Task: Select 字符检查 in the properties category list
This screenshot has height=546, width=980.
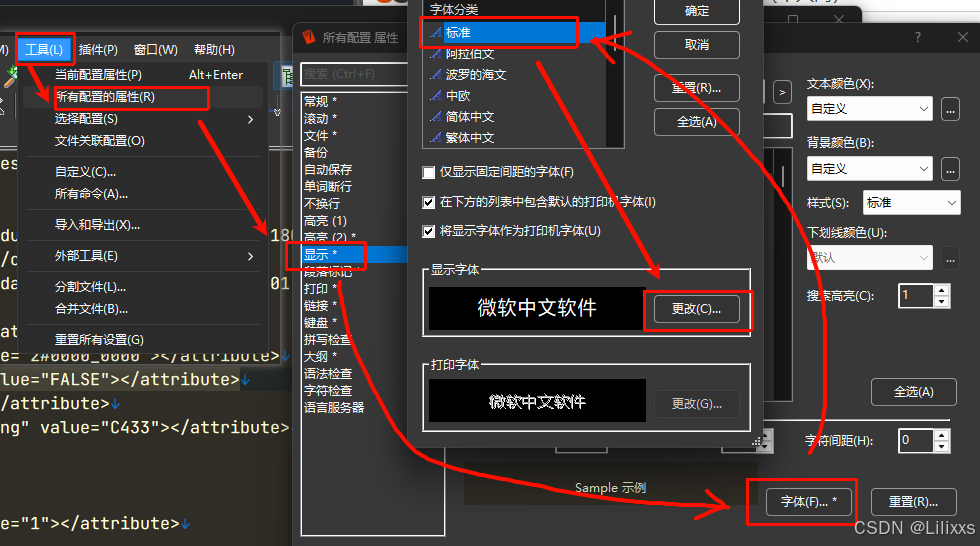Action: pos(328,390)
